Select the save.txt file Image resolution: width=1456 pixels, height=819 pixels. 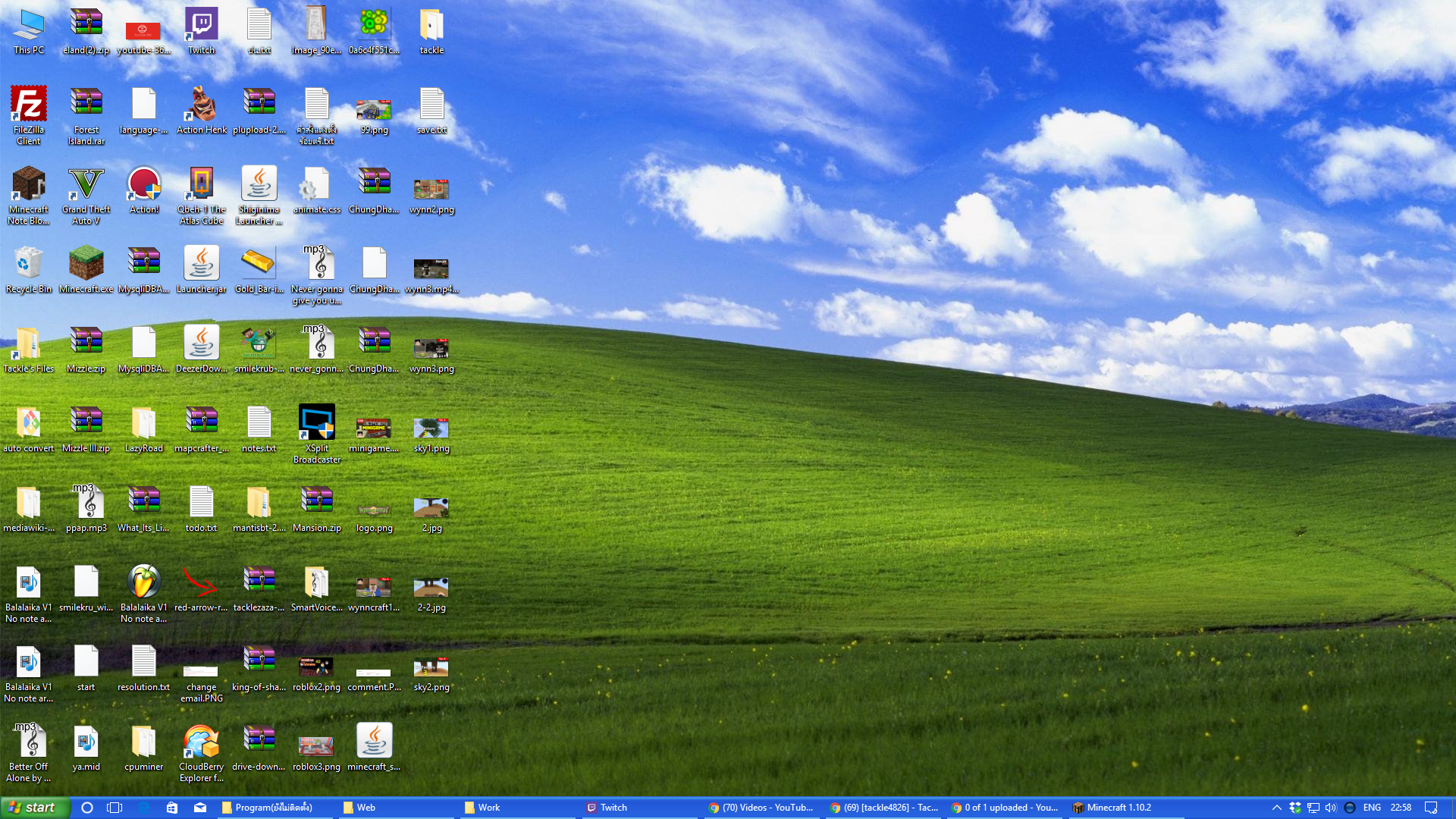click(432, 111)
